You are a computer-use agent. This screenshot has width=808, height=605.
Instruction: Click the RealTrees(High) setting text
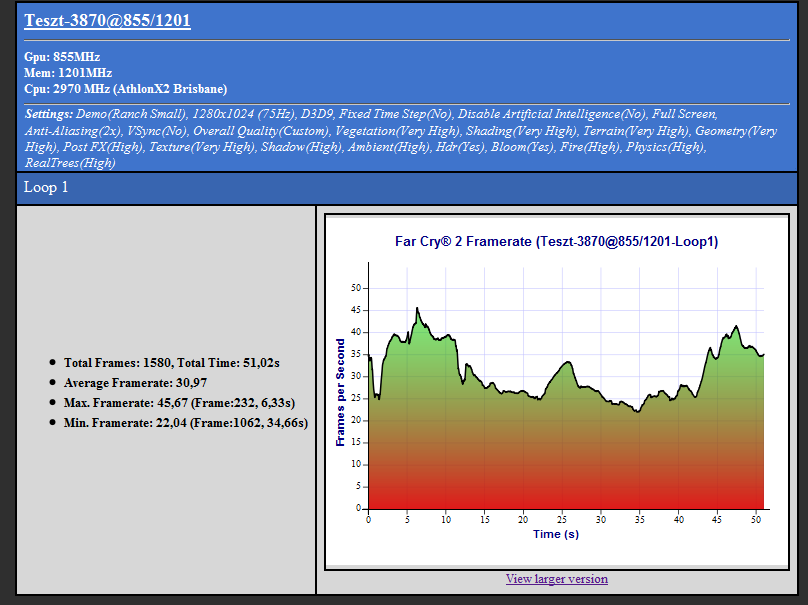pyautogui.click(x=70, y=163)
